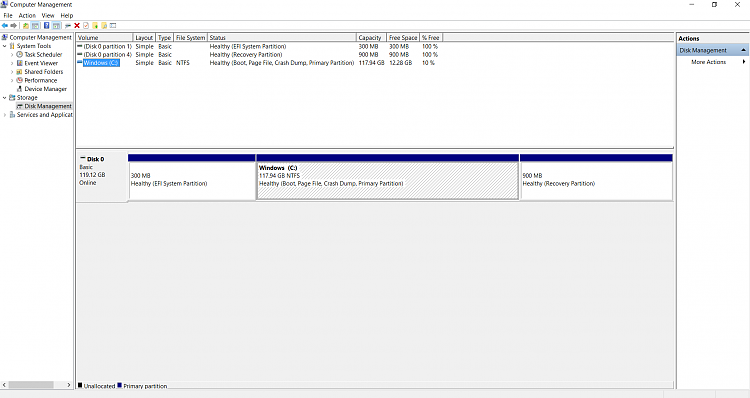Click the Shared Folders icon in tree
Image resolution: width=750 pixels, height=398 pixels.
(x=20, y=72)
